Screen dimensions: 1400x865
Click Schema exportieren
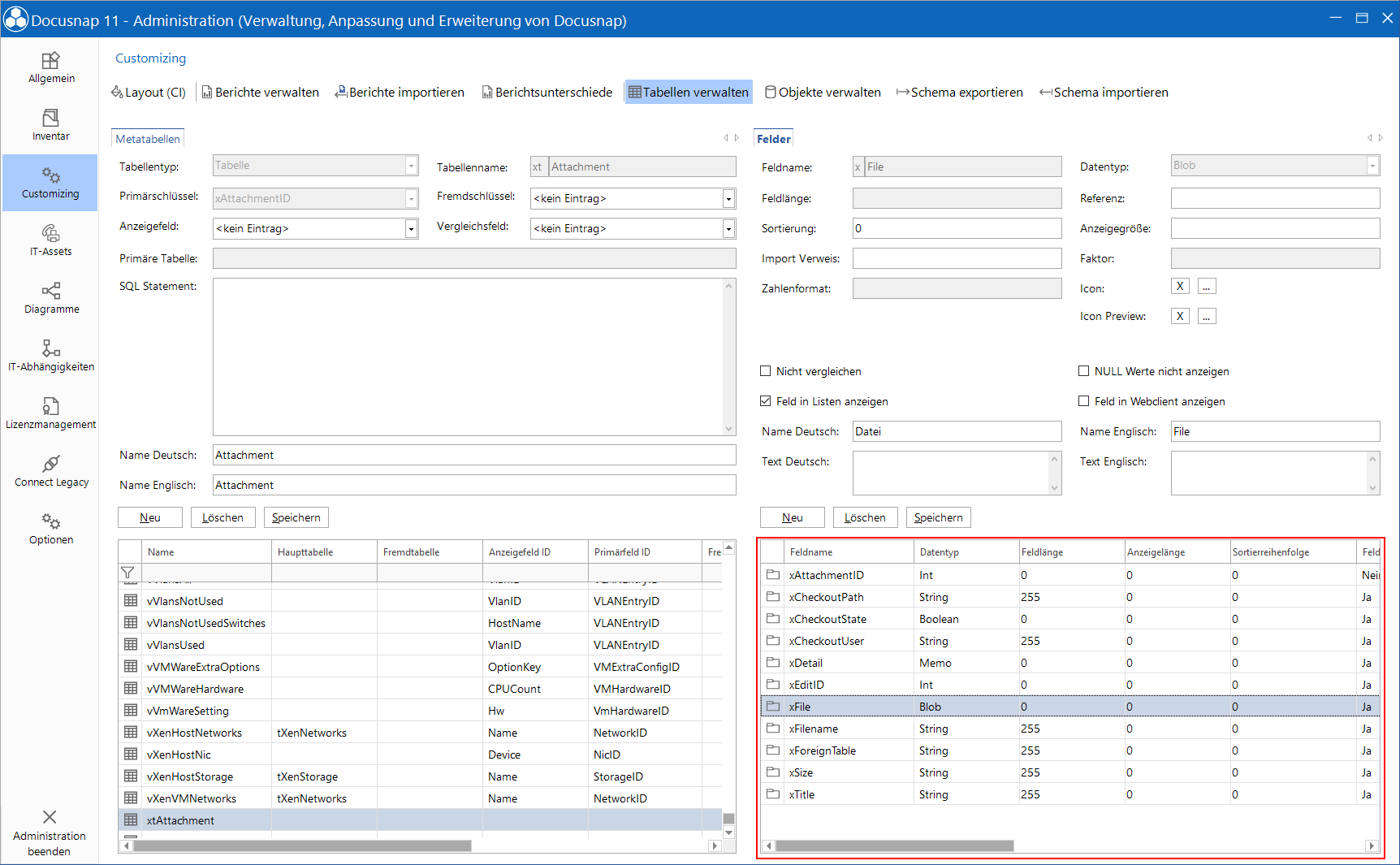click(960, 93)
